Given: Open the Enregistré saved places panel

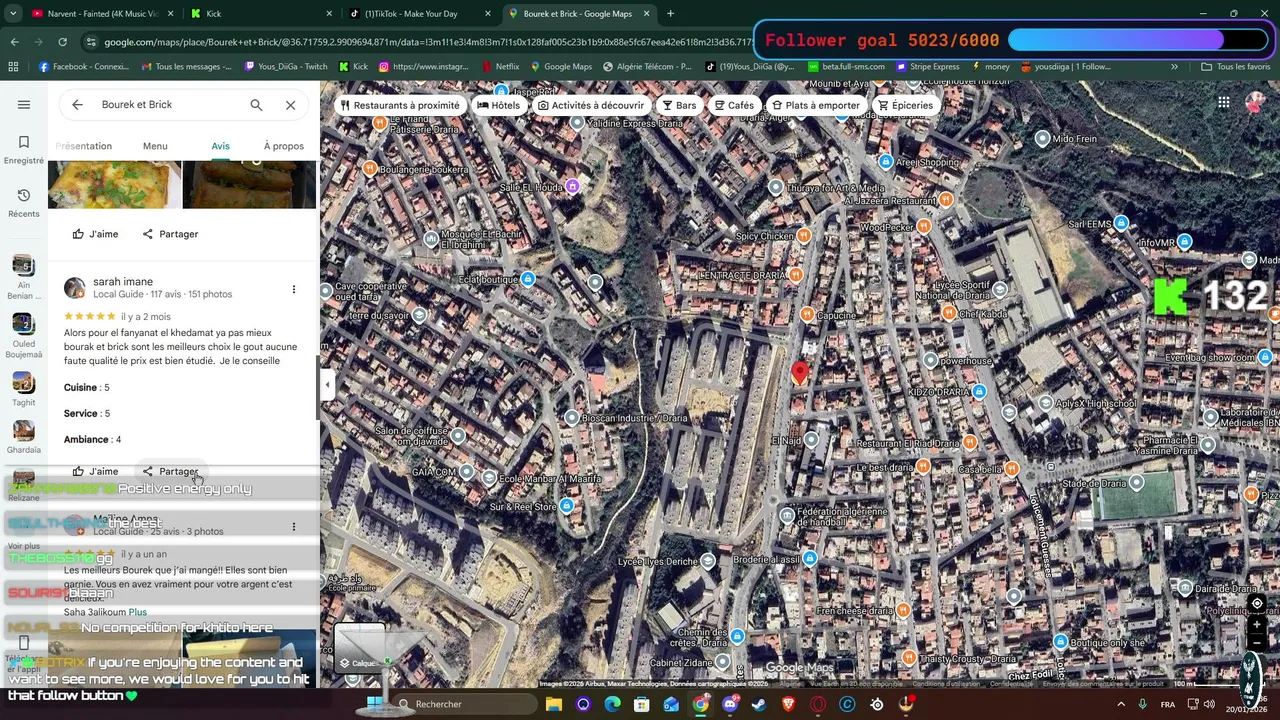Looking at the screenshot, I should [24, 149].
